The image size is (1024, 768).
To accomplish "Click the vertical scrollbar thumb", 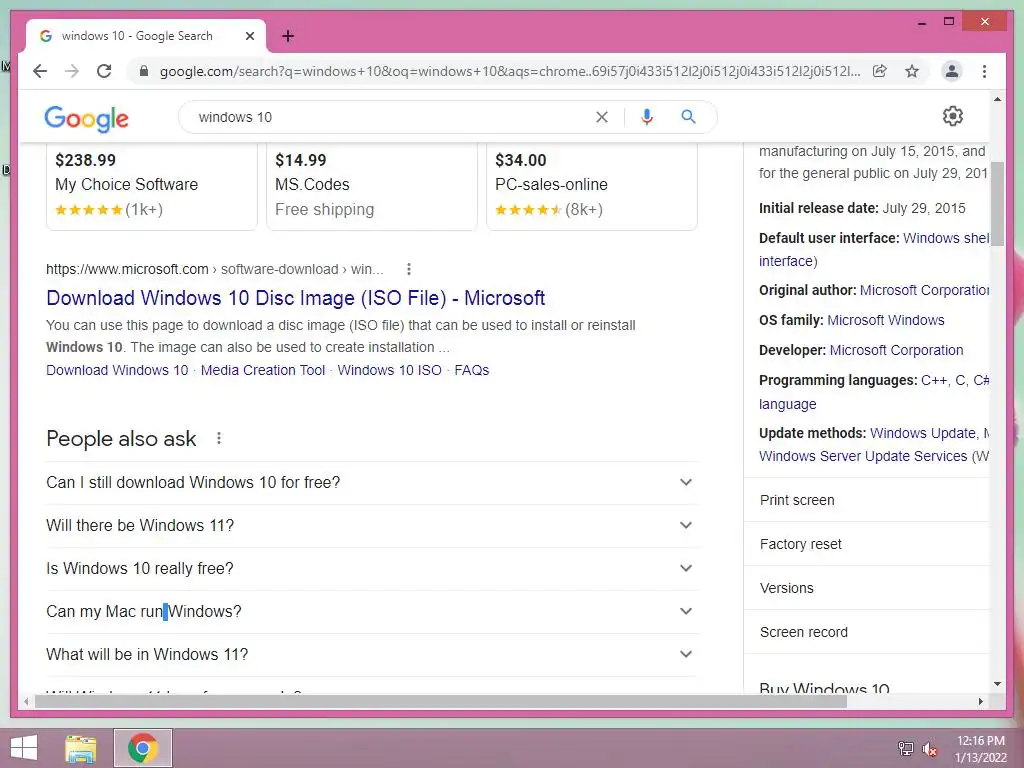I will [x=997, y=203].
